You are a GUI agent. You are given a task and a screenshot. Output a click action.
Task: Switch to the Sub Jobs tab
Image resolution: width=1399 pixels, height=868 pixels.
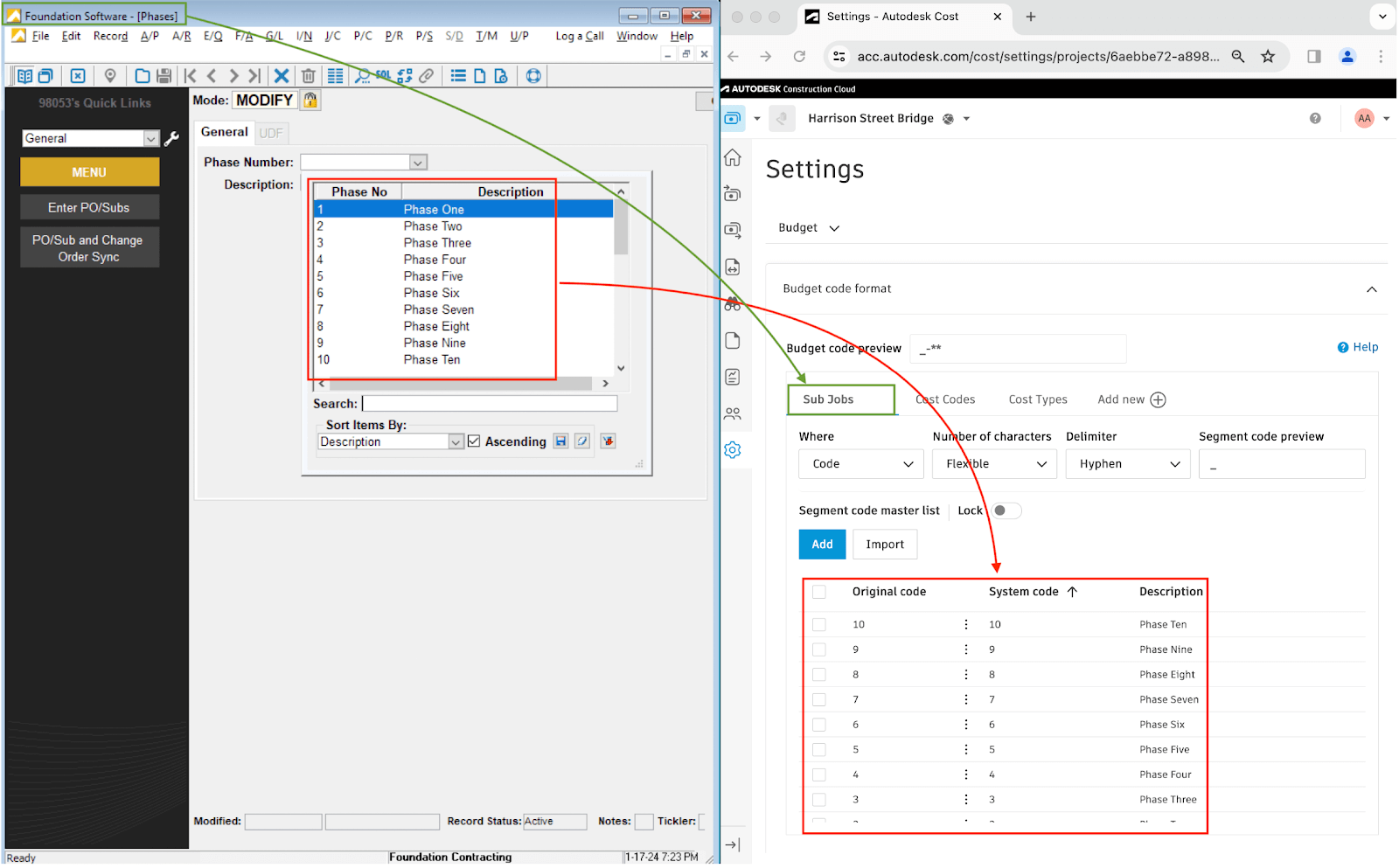pos(828,399)
